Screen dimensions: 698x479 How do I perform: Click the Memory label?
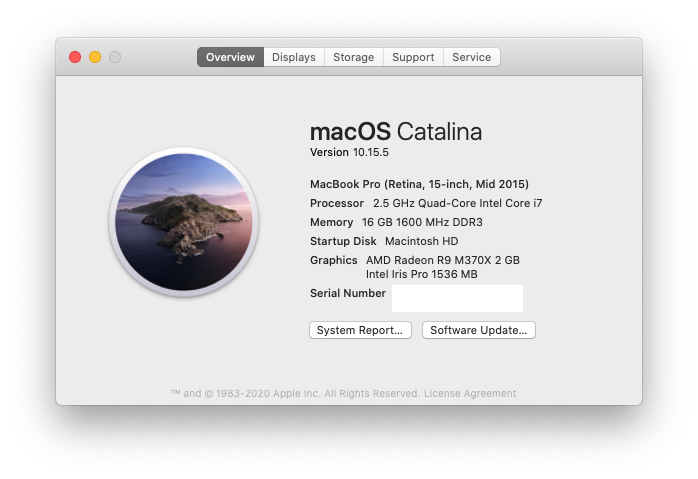(x=332, y=222)
